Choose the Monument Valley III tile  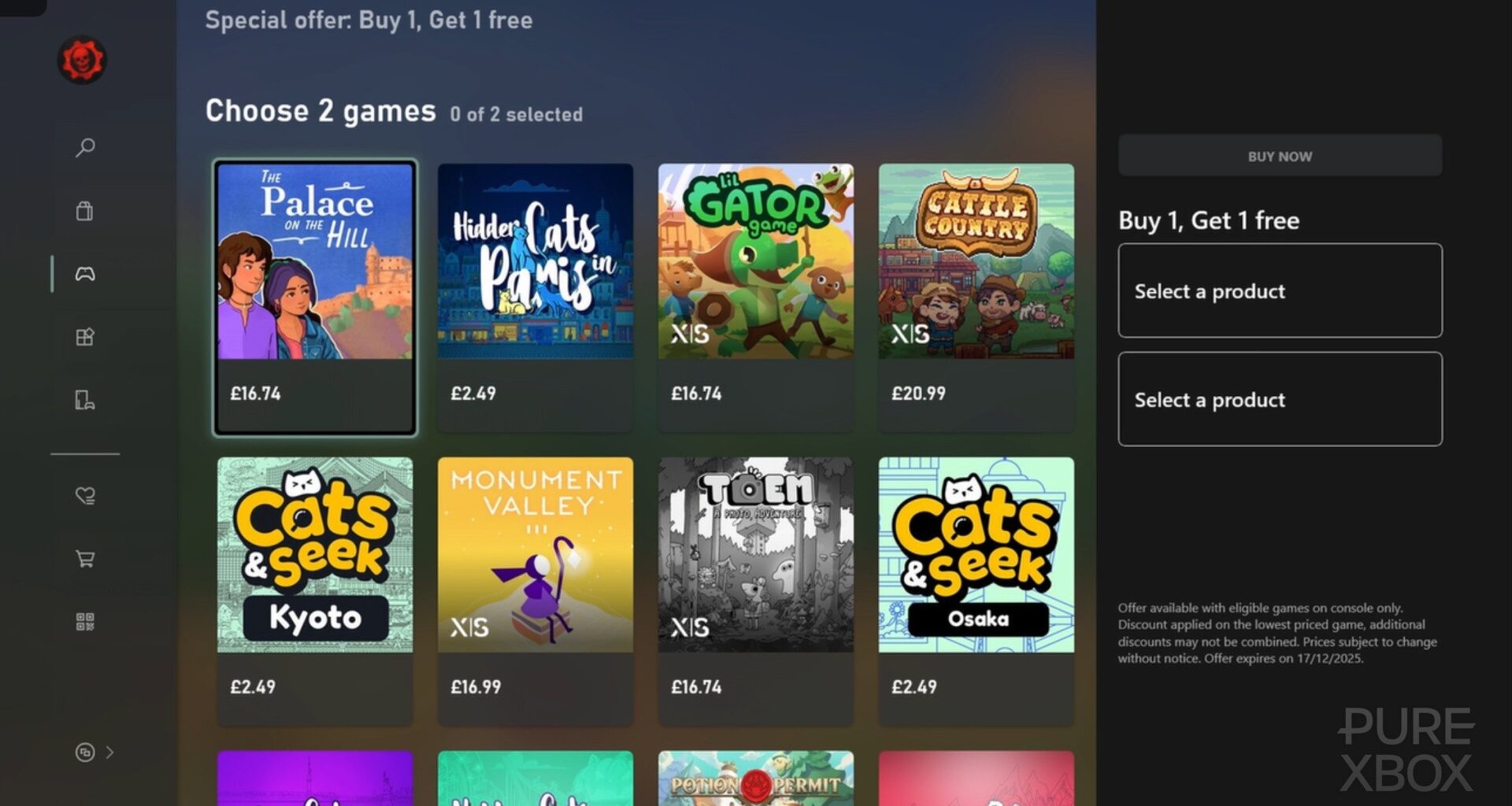535,591
